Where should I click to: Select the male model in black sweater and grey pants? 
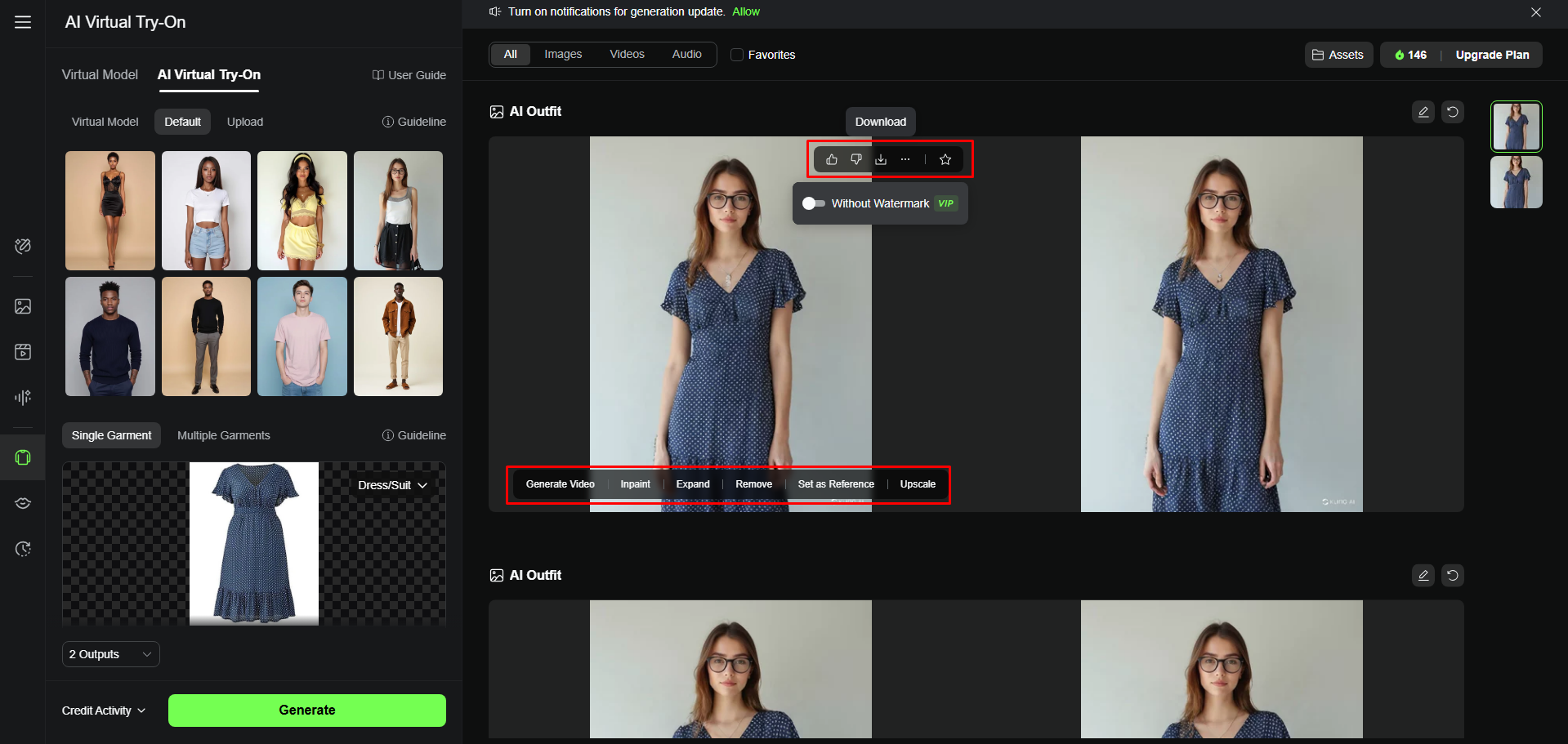coord(206,336)
